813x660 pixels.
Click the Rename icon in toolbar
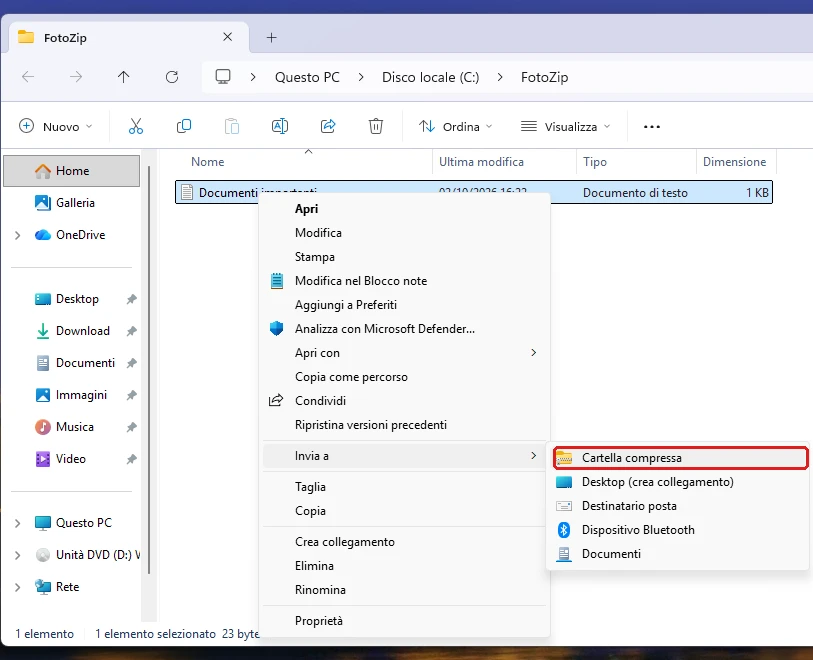pyautogui.click(x=280, y=127)
